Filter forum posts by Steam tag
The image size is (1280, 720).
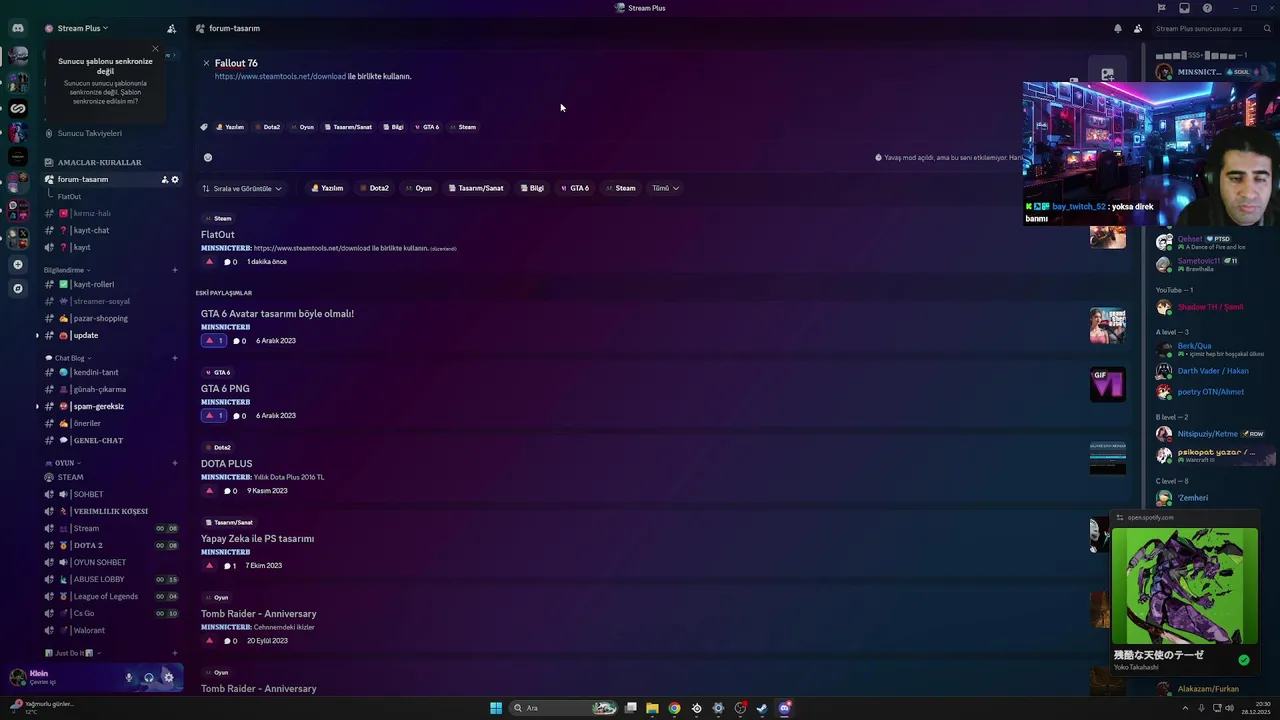[621, 188]
